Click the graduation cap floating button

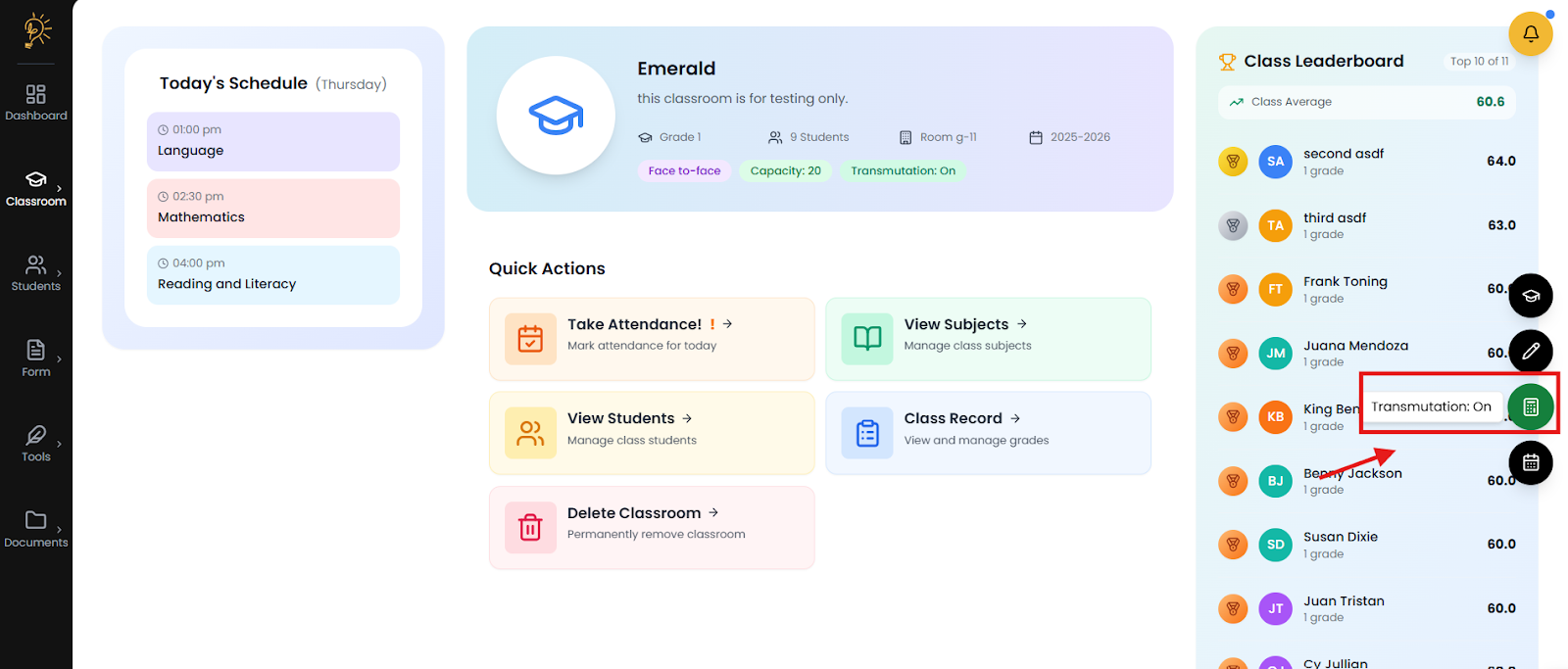1530,296
